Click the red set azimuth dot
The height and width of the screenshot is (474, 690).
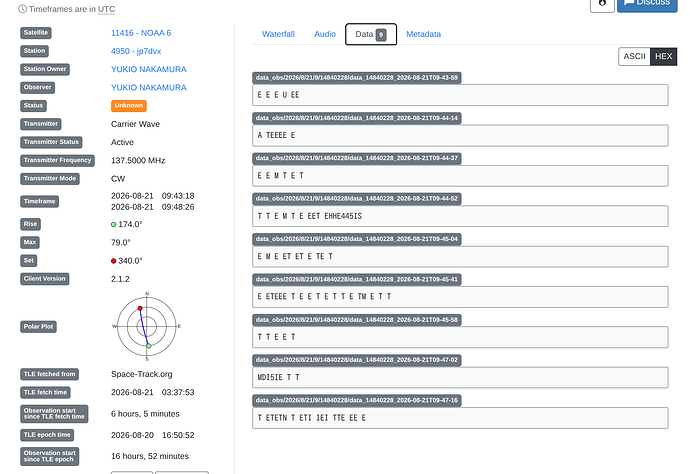click(x=114, y=261)
